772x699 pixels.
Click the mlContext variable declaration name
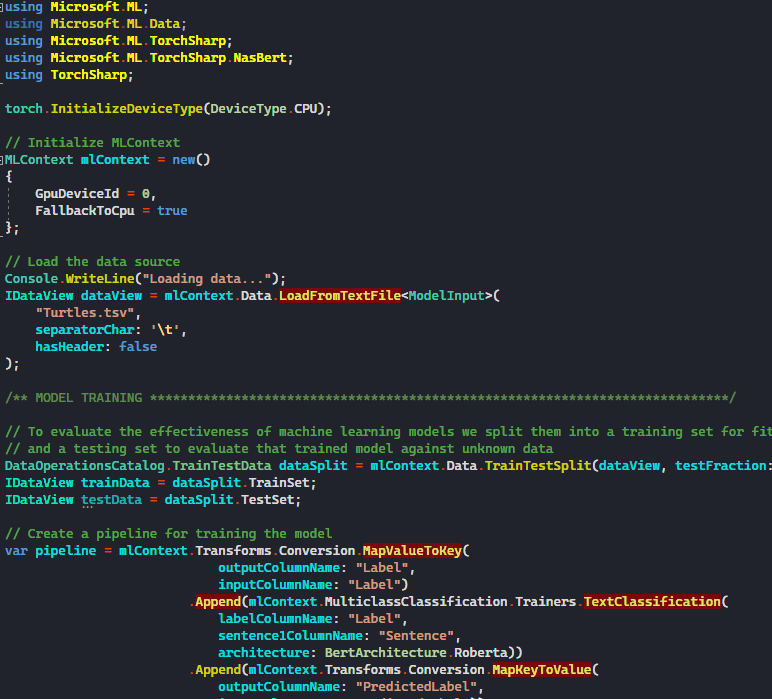pyautogui.click(x=115, y=160)
